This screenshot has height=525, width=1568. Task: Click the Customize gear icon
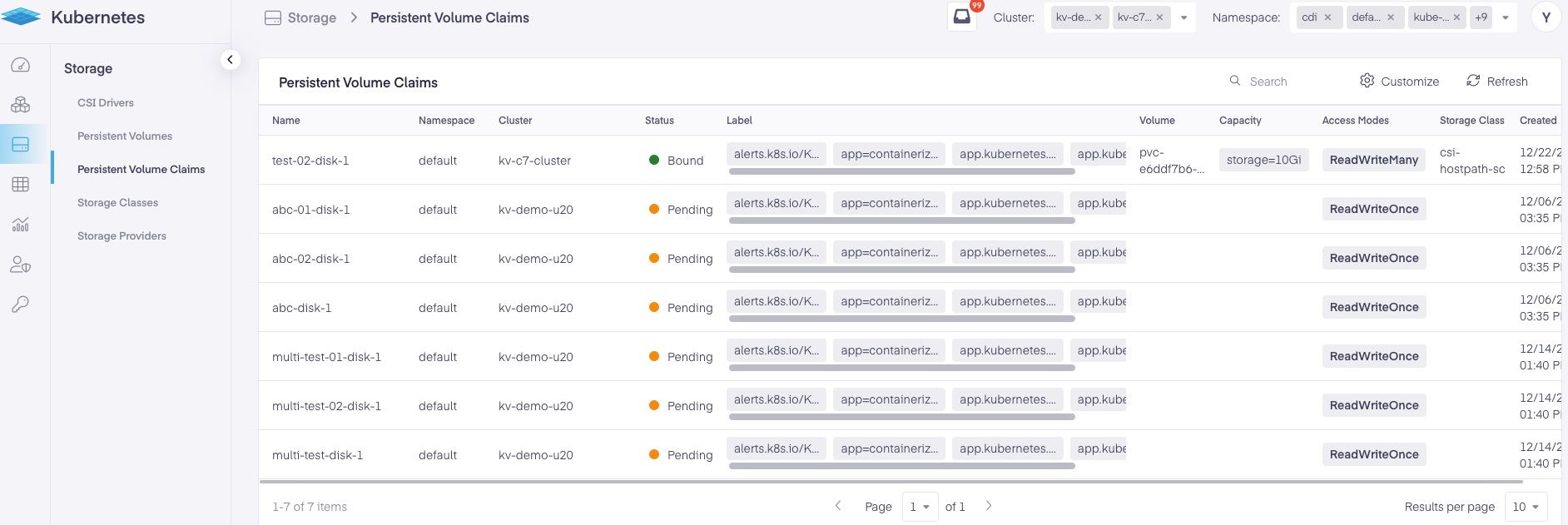(1367, 81)
